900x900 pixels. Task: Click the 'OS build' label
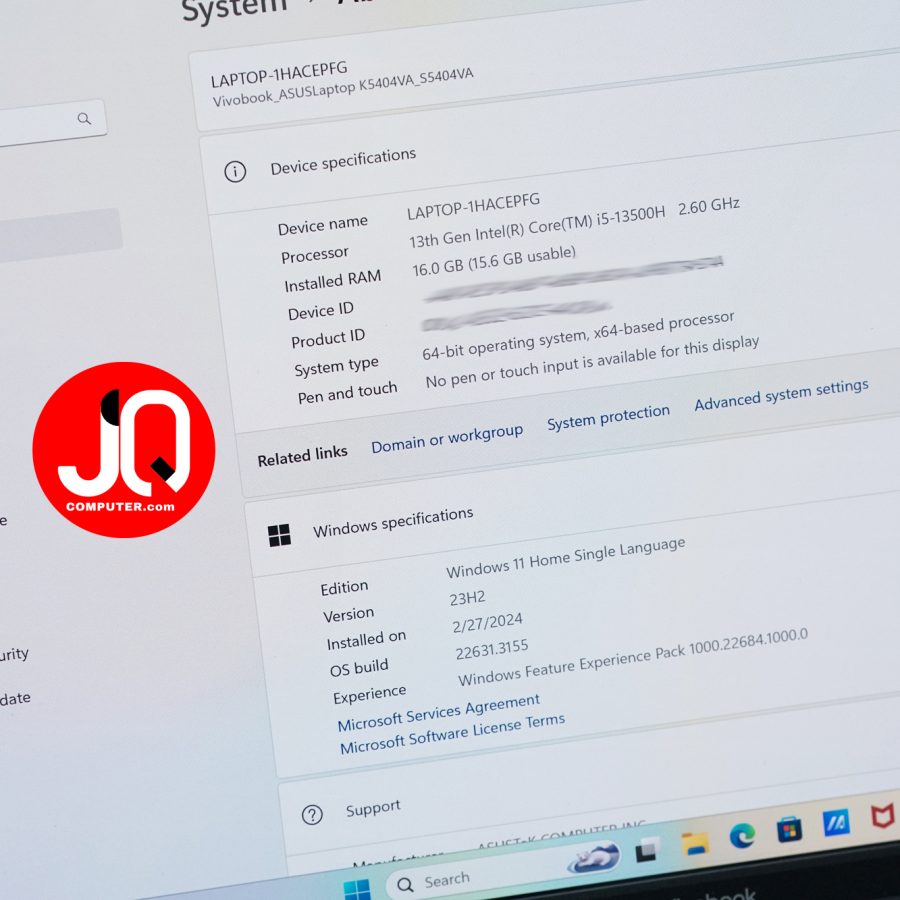pos(359,668)
